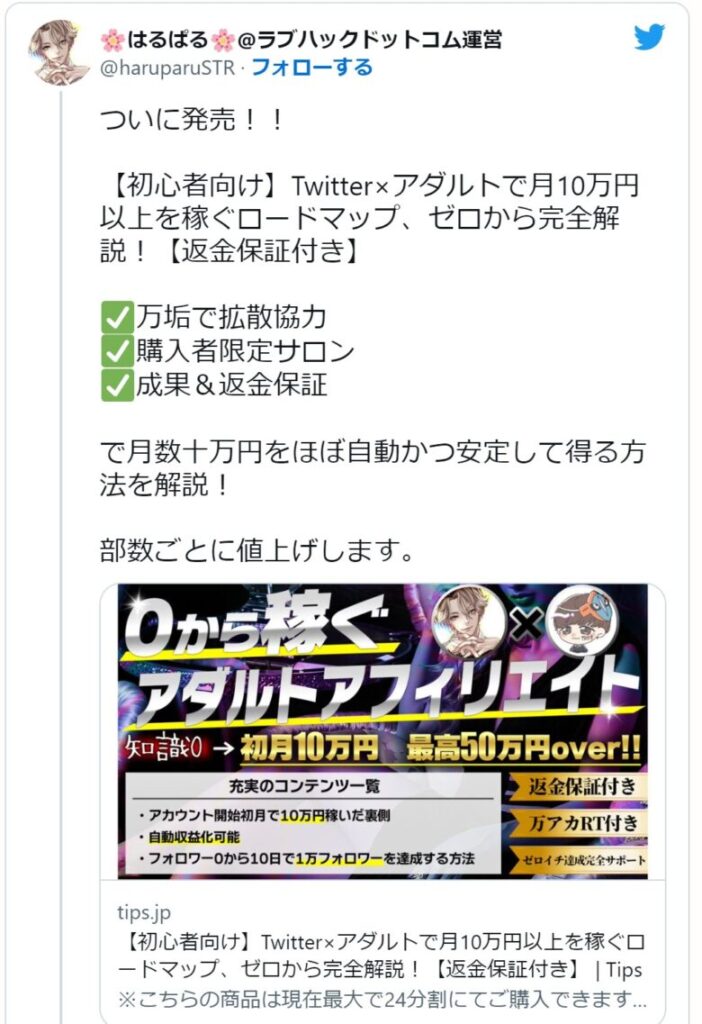Image resolution: width=702 pixels, height=1024 pixels.
Task: Click the cherry blossom emoji after はるぱる
Action: (x=223, y=40)
